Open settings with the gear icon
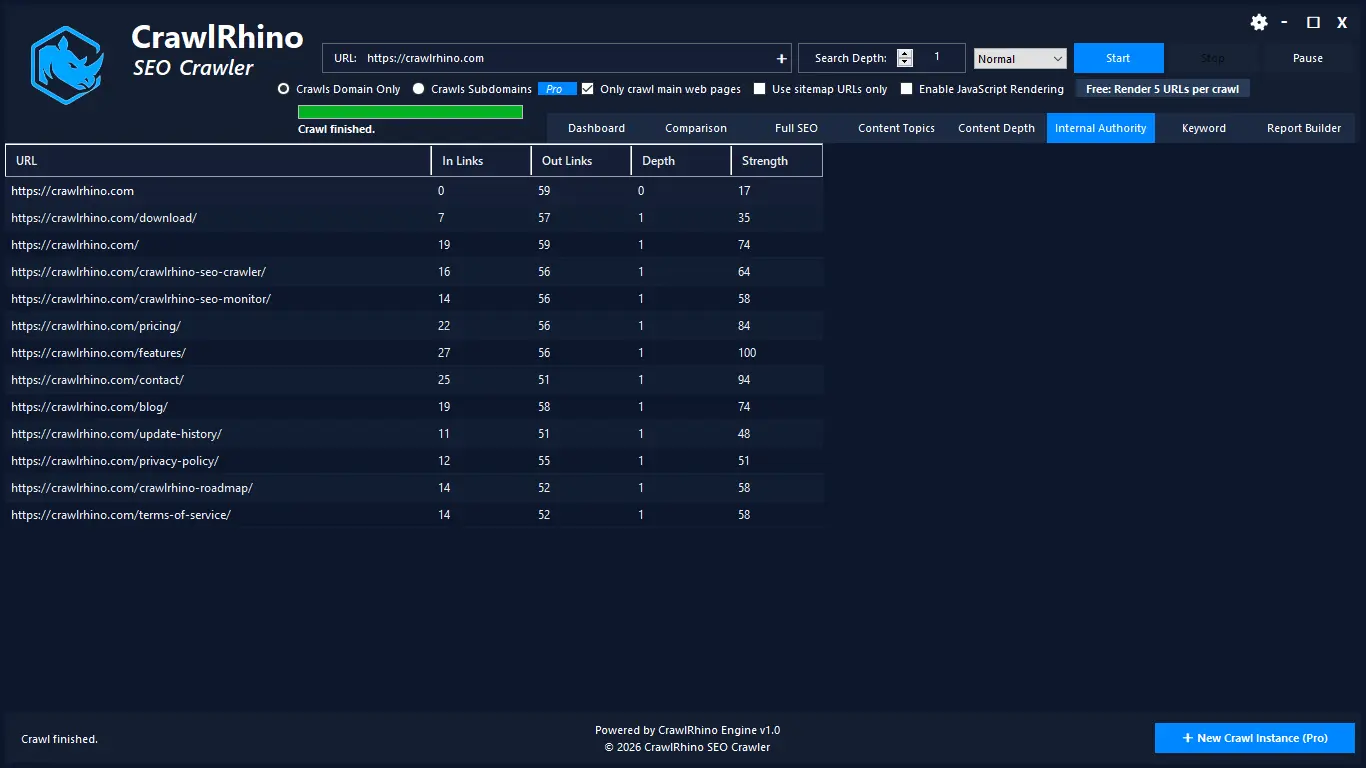The height and width of the screenshot is (768, 1366). coord(1259,22)
